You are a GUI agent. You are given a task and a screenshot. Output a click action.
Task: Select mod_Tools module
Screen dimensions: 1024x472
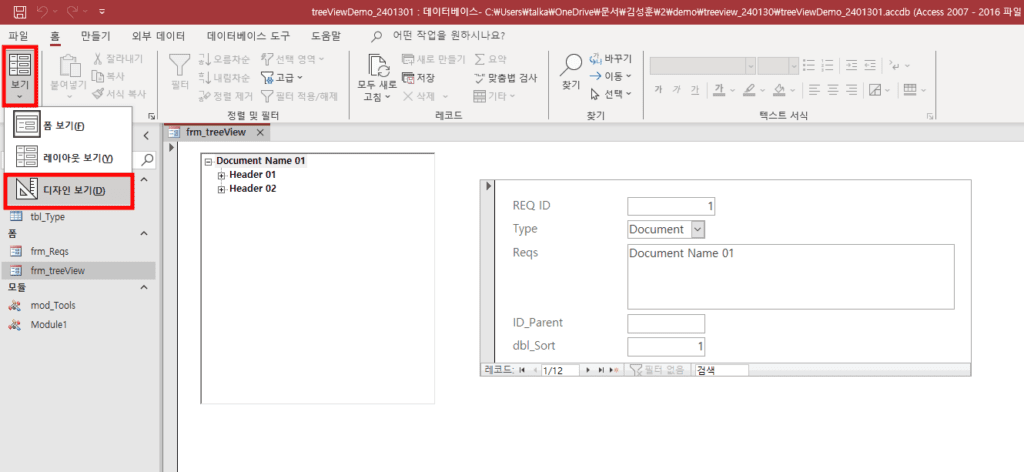[x=54, y=305]
